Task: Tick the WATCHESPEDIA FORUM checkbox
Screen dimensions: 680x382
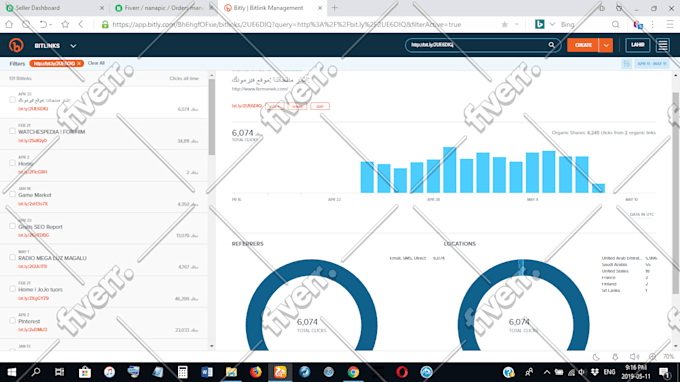Action: (x=12, y=131)
